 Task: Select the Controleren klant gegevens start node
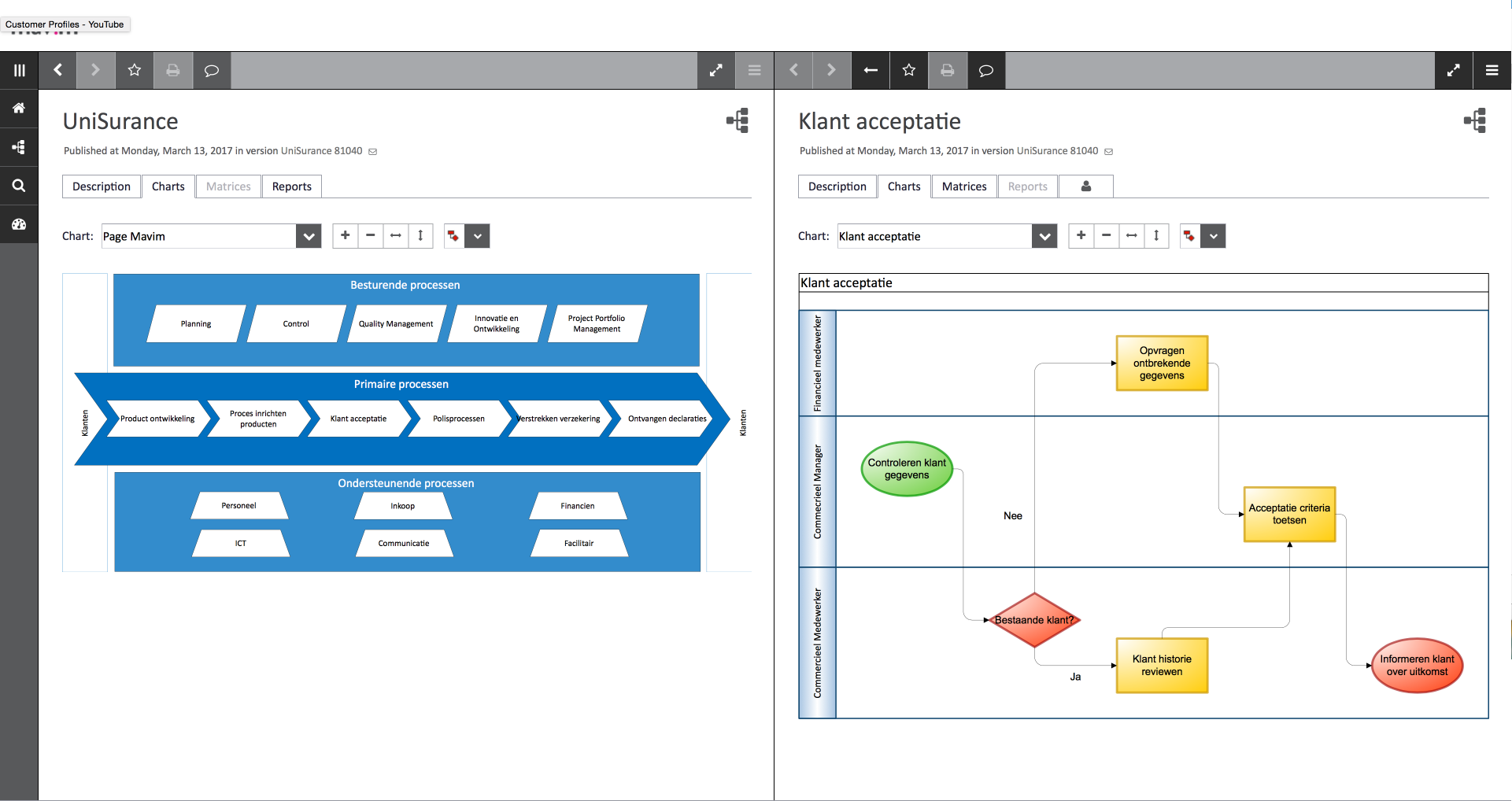[x=907, y=469]
